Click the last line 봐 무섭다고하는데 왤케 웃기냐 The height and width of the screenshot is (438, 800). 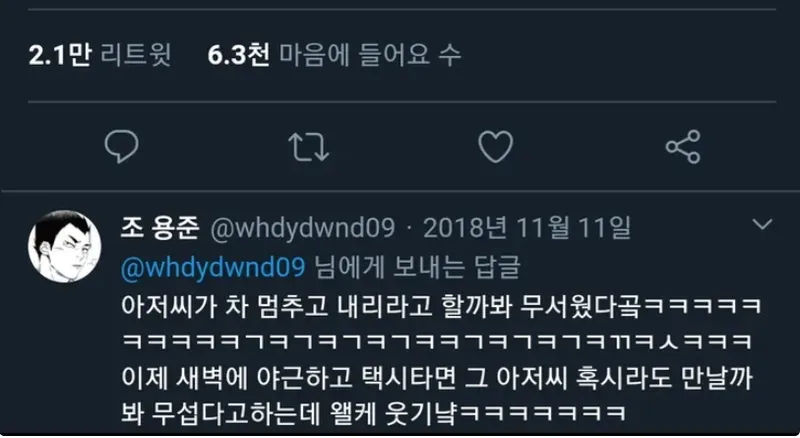pos(373,413)
